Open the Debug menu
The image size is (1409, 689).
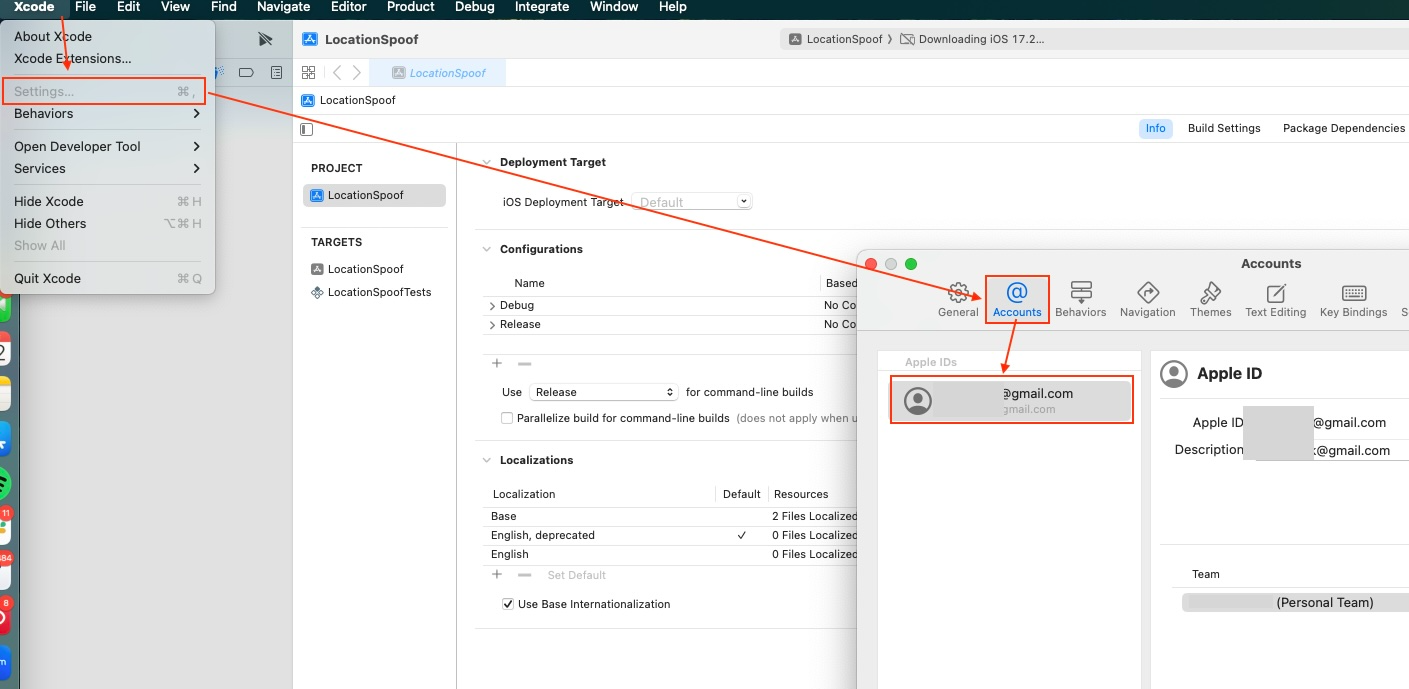click(x=474, y=7)
